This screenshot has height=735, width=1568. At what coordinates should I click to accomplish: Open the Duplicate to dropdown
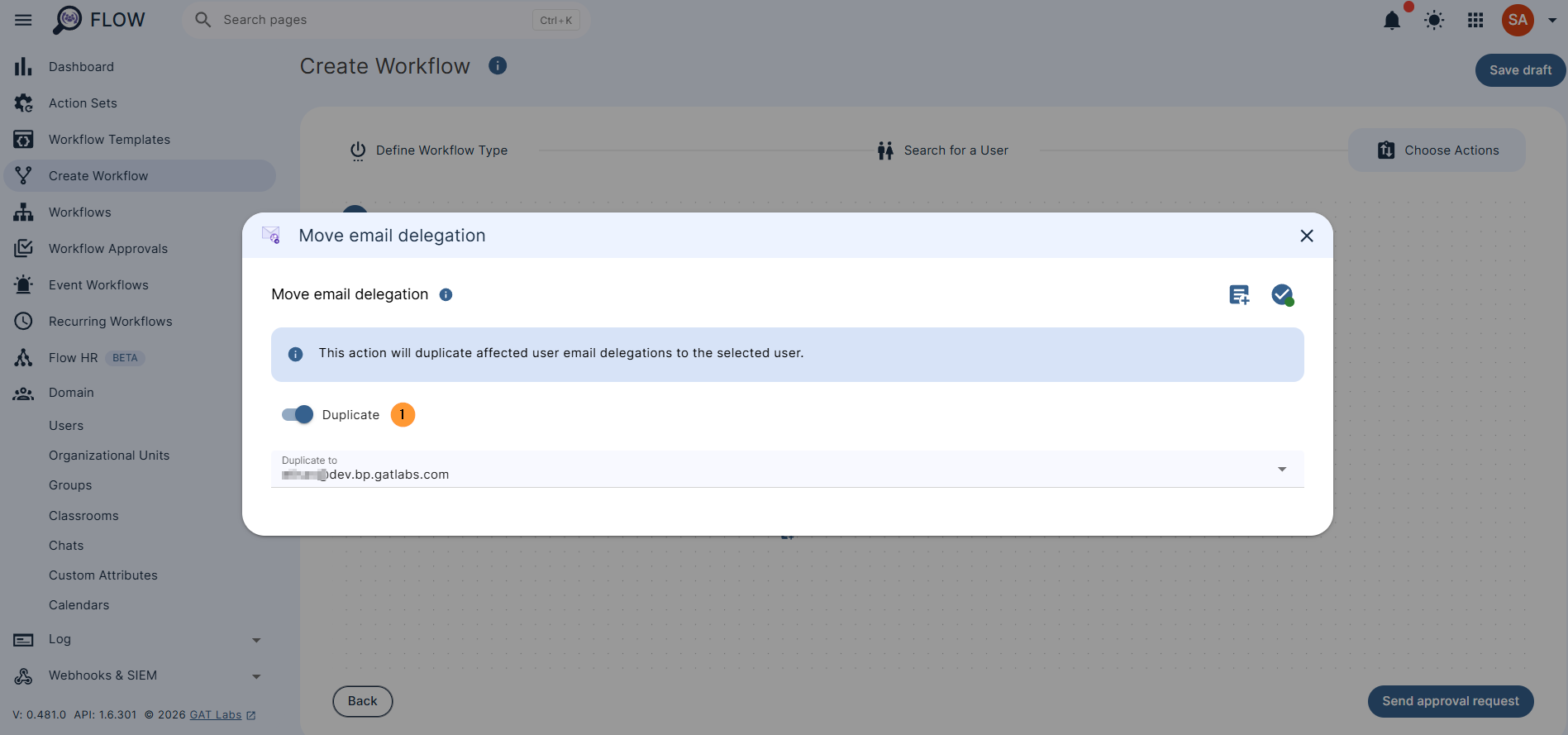[x=787, y=469]
